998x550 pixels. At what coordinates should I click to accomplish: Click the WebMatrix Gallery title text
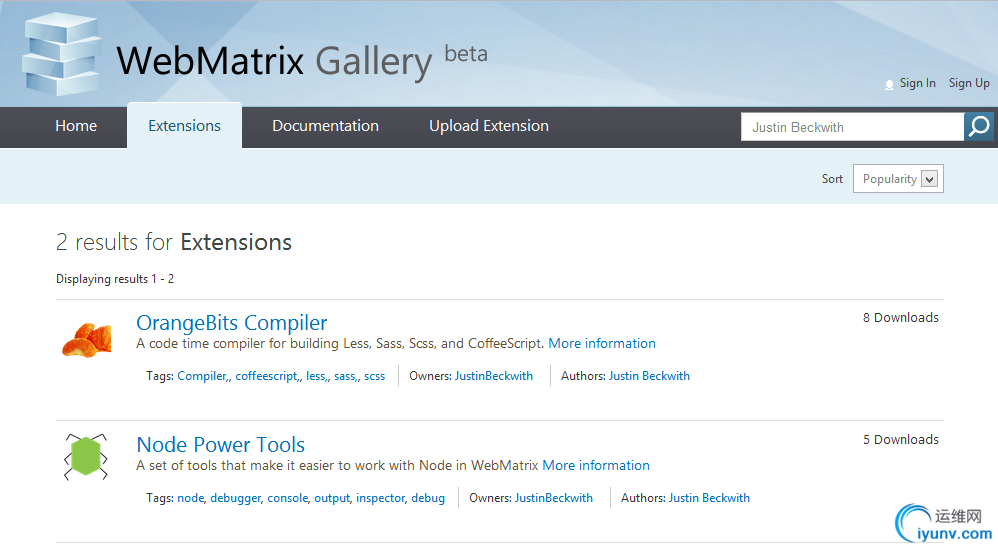click(x=274, y=62)
